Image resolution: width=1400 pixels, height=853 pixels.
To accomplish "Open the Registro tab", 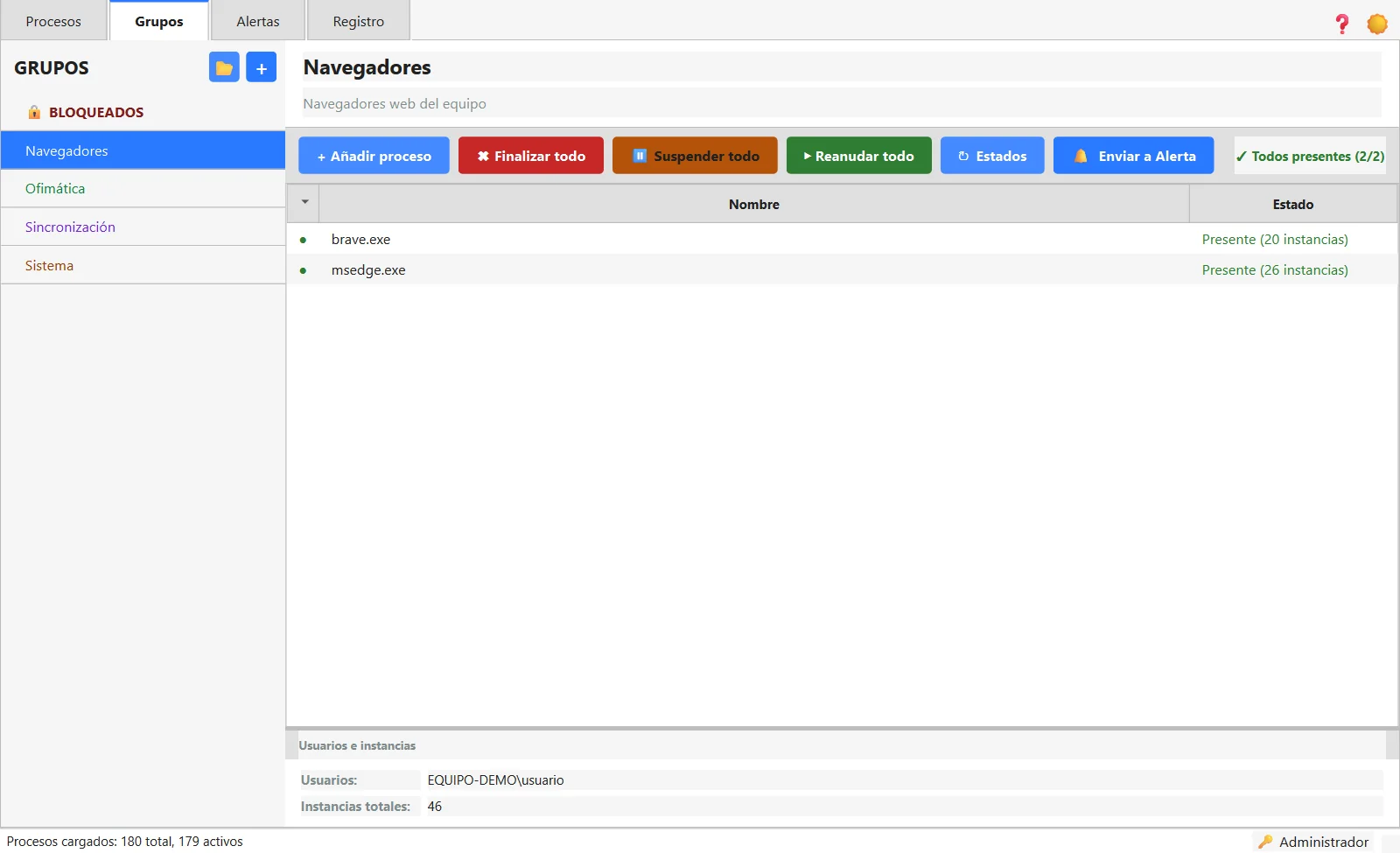I will click(x=359, y=21).
